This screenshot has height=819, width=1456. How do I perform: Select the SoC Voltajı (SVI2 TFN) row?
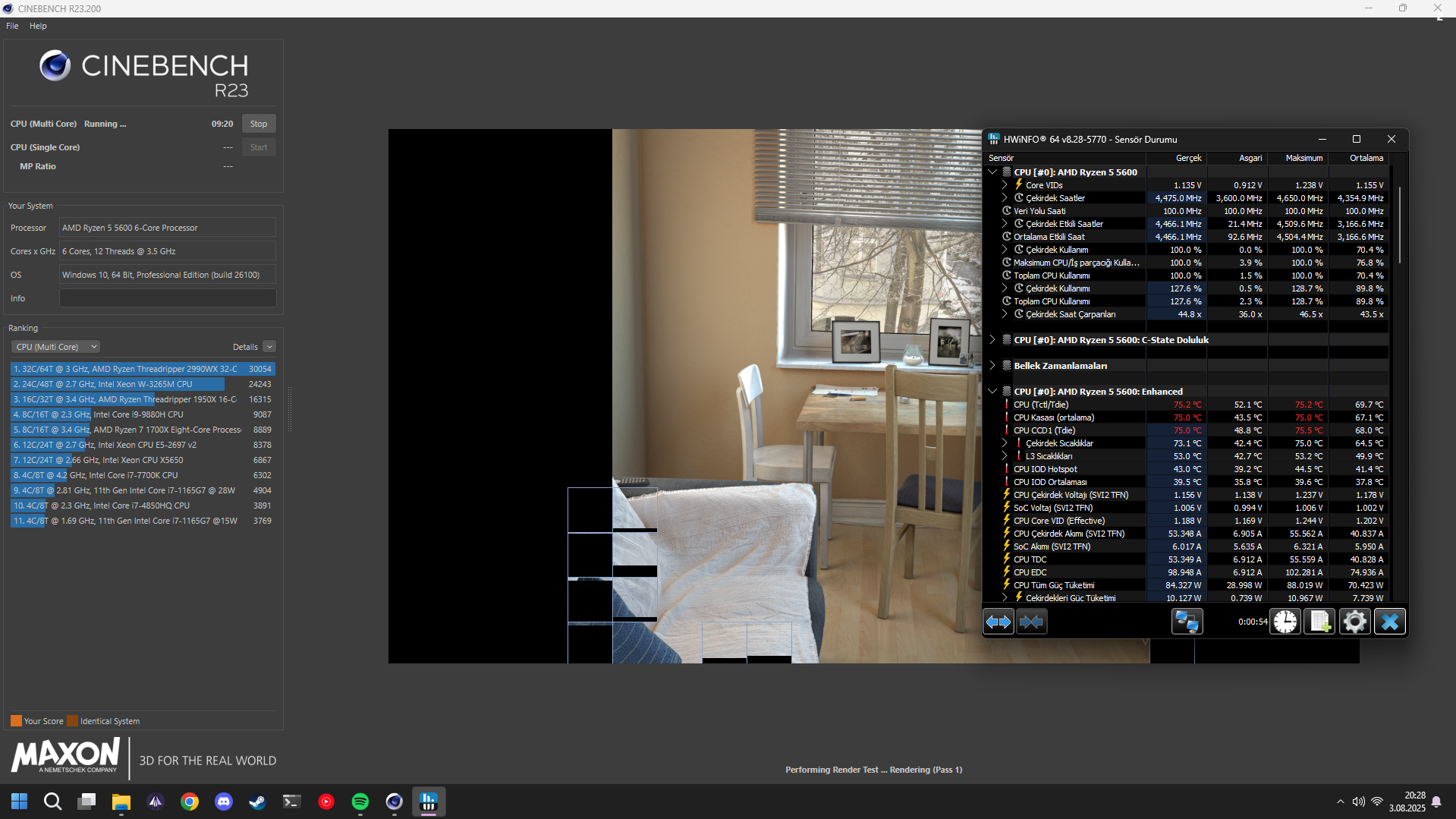[x=1187, y=508]
